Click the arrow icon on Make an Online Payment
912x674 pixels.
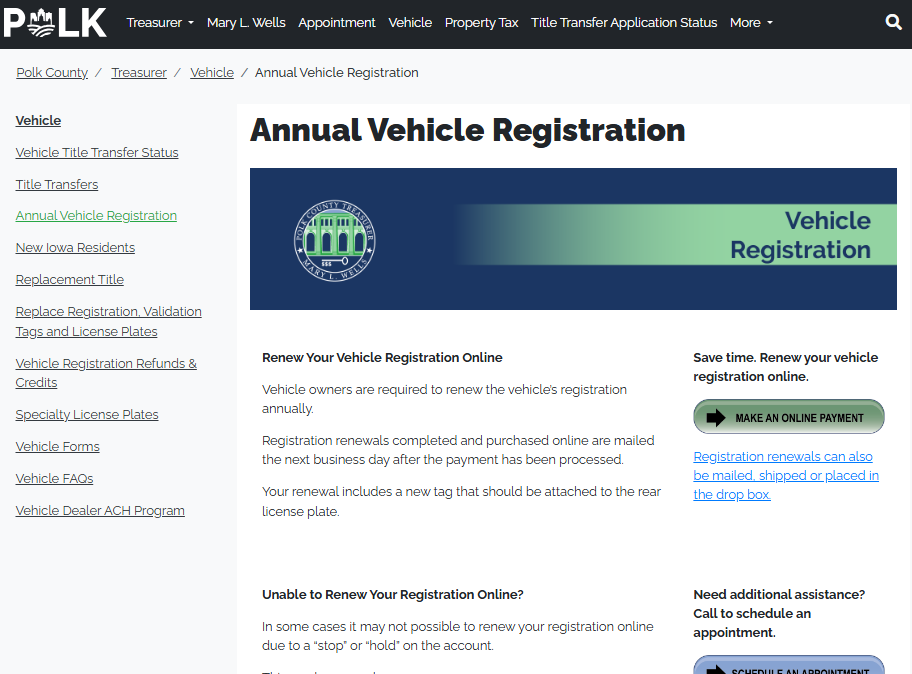(x=716, y=418)
